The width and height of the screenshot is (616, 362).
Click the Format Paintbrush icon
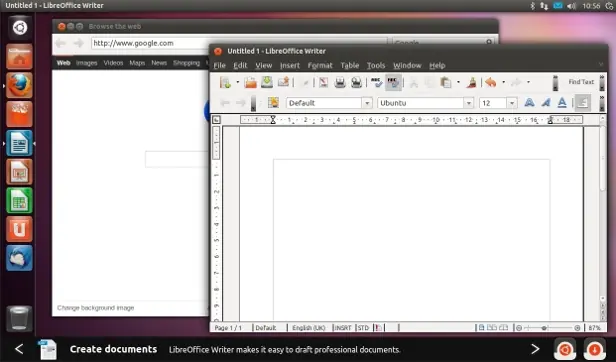(x=471, y=82)
